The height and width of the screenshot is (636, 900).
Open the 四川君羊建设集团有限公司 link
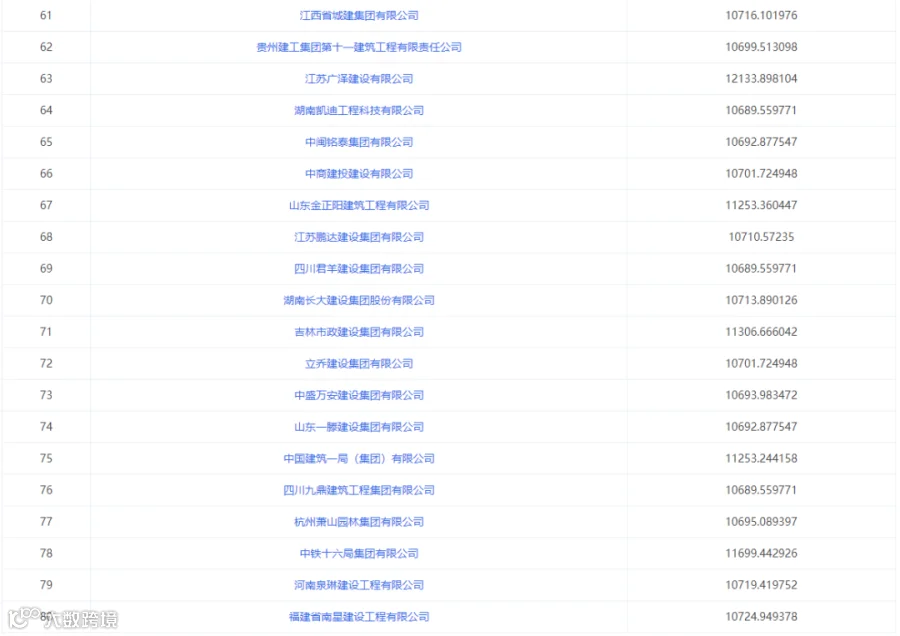coord(359,269)
